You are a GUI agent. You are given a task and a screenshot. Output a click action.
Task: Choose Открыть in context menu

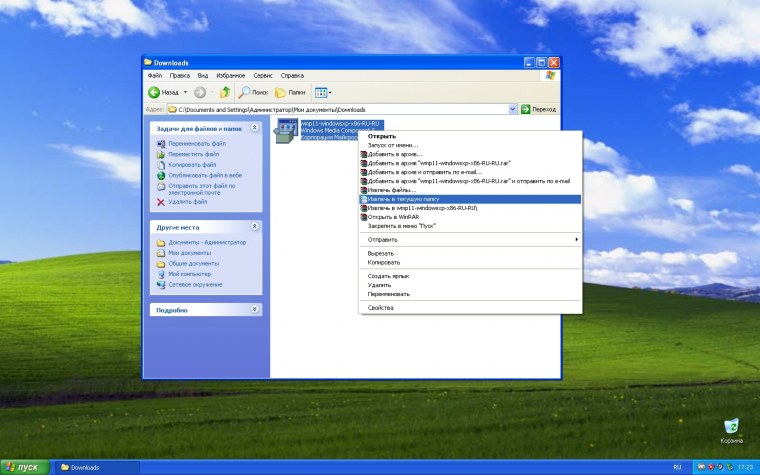pos(470,137)
